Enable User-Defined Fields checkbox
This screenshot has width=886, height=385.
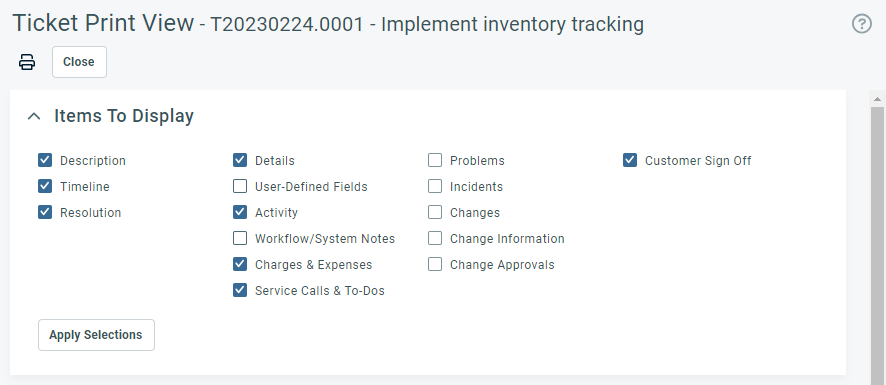240,187
